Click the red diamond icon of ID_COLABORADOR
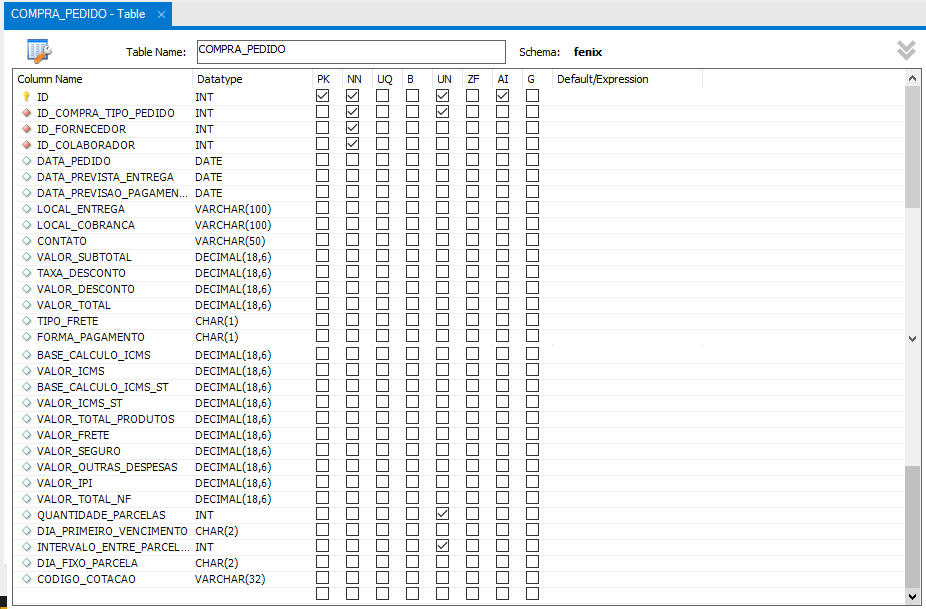The image size is (926, 609). 27,144
